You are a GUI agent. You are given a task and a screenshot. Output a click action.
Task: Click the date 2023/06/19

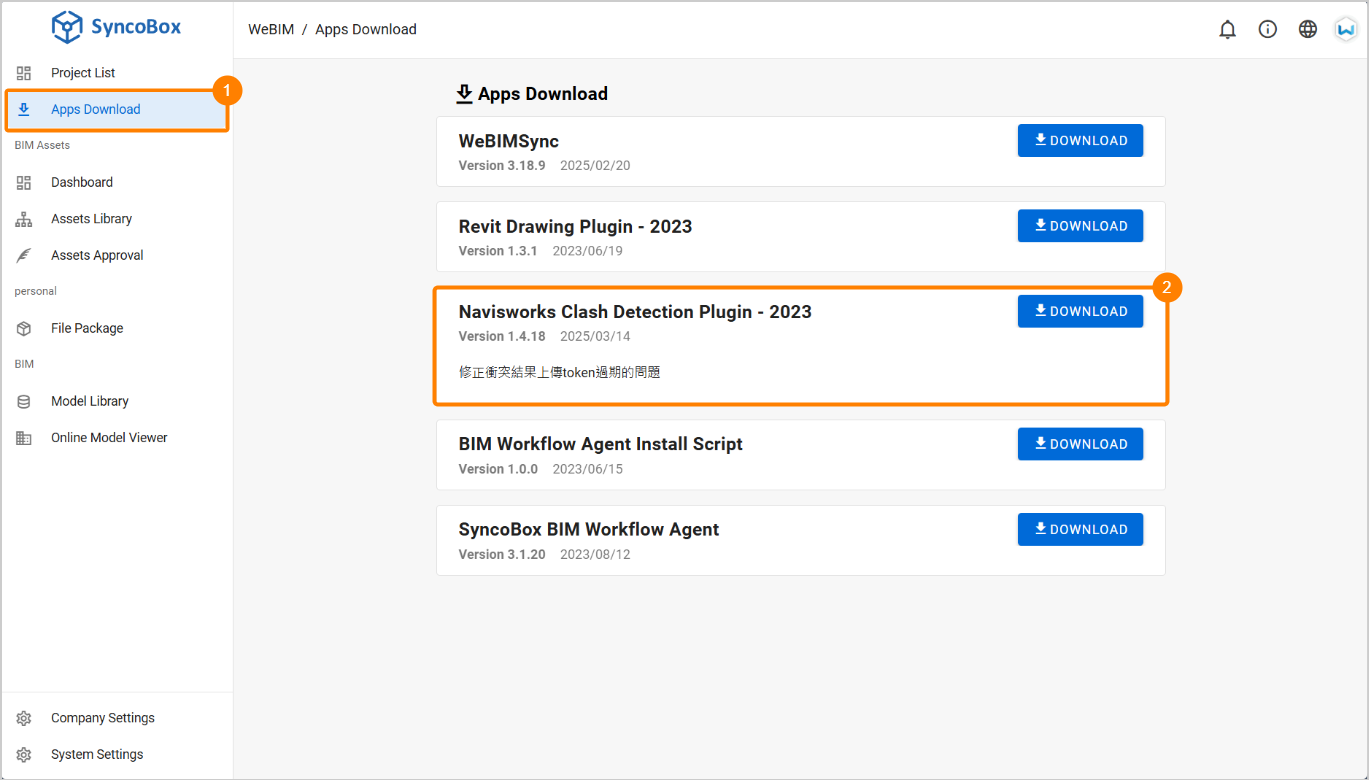pyautogui.click(x=588, y=251)
